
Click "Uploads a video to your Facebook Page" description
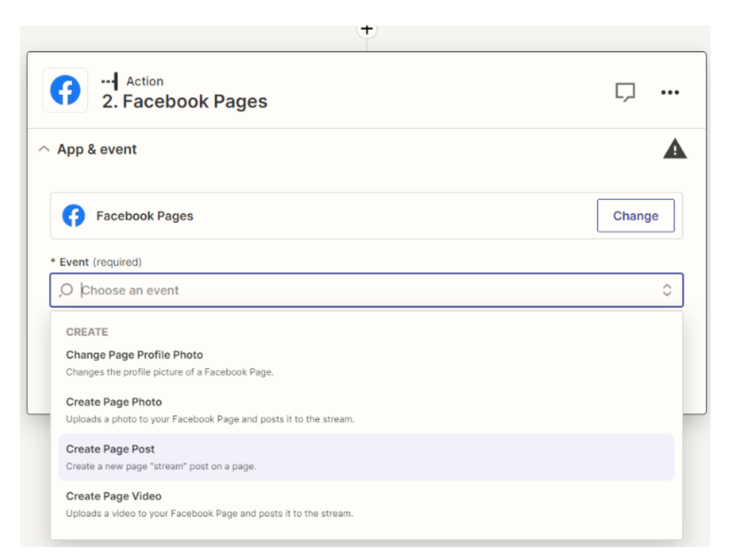point(209,513)
